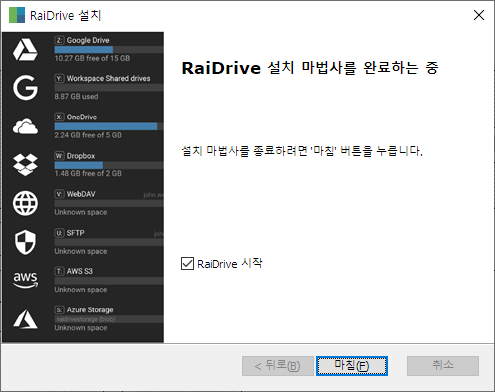Click the X: drive letter badge
The height and width of the screenshot is (392, 495).
(x=59, y=117)
